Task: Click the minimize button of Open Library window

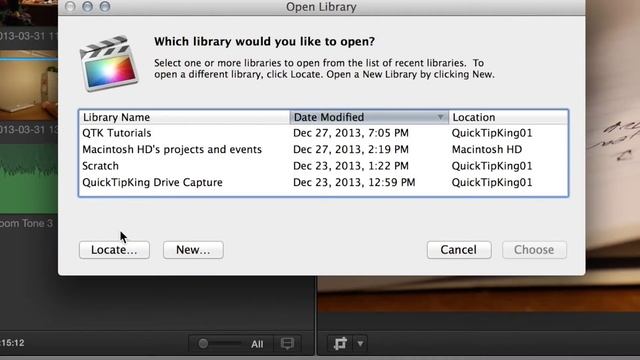Action: click(x=87, y=6)
